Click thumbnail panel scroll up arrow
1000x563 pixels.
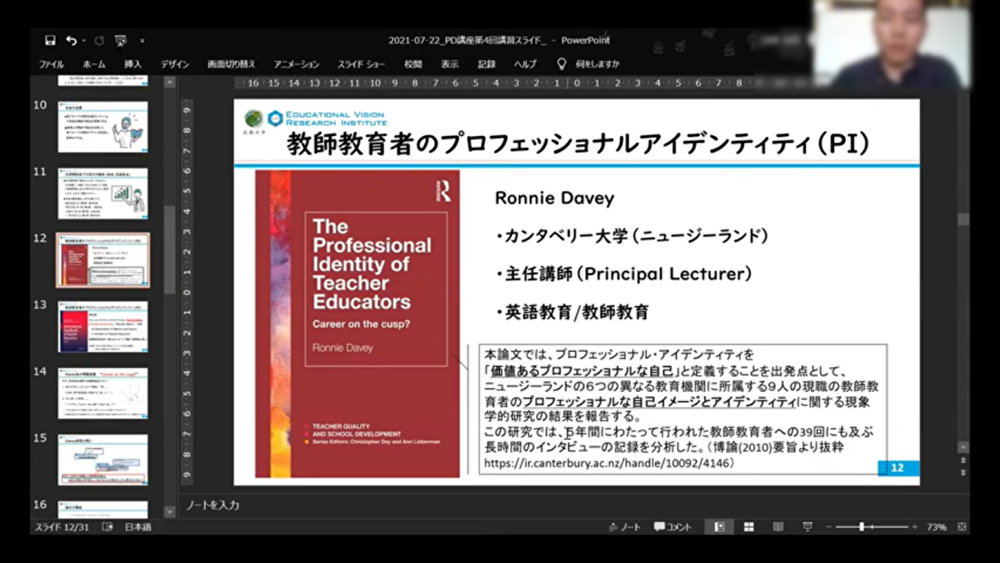[x=170, y=82]
